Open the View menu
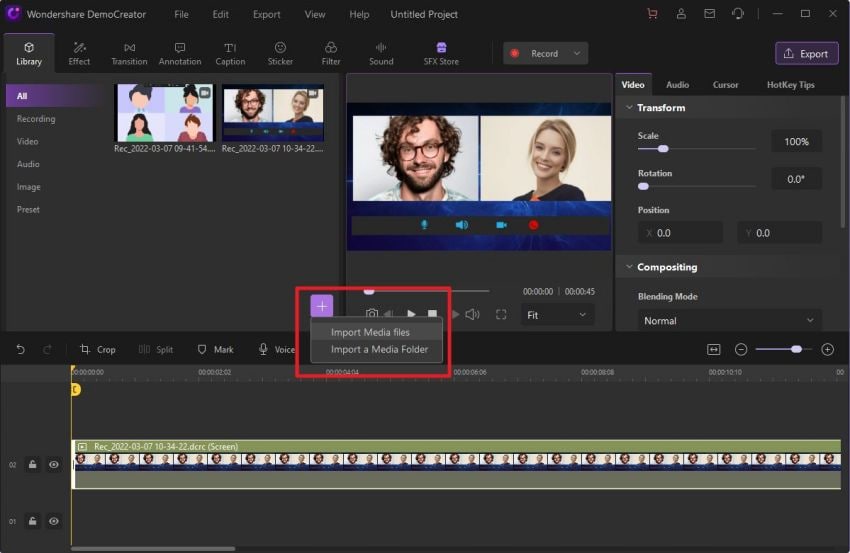The width and height of the screenshot is (850, 553). click(x=314, y=15)
